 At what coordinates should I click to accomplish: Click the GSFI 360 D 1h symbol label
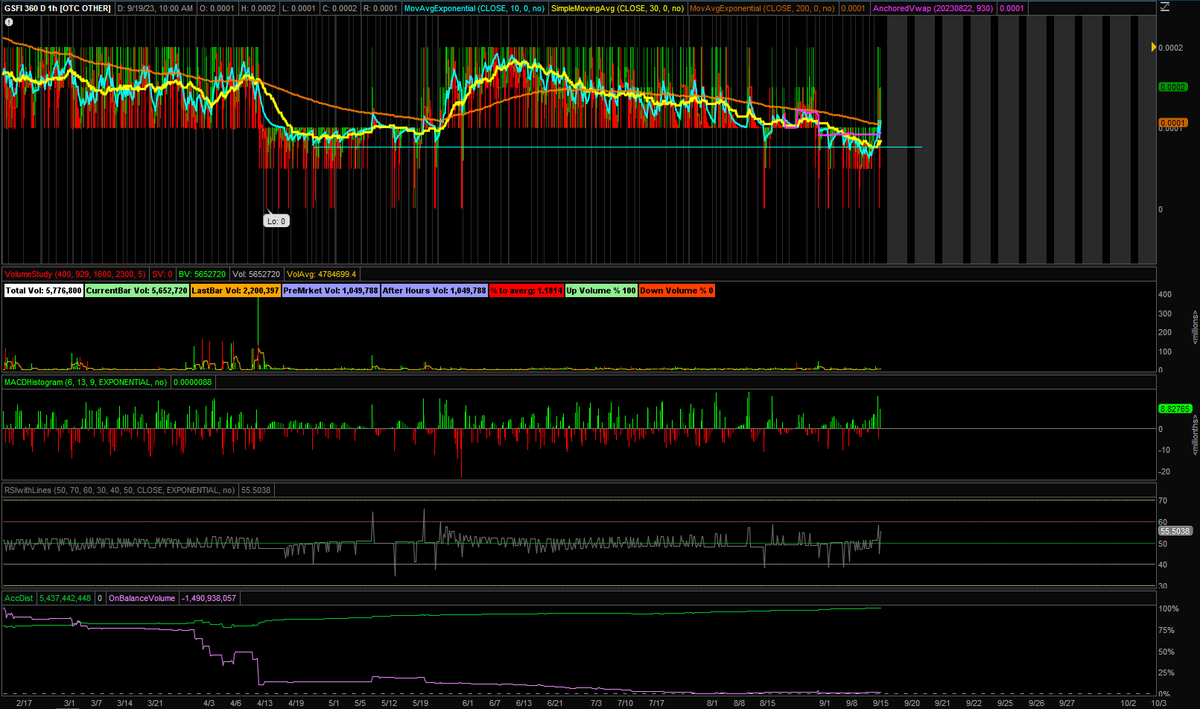57,8
